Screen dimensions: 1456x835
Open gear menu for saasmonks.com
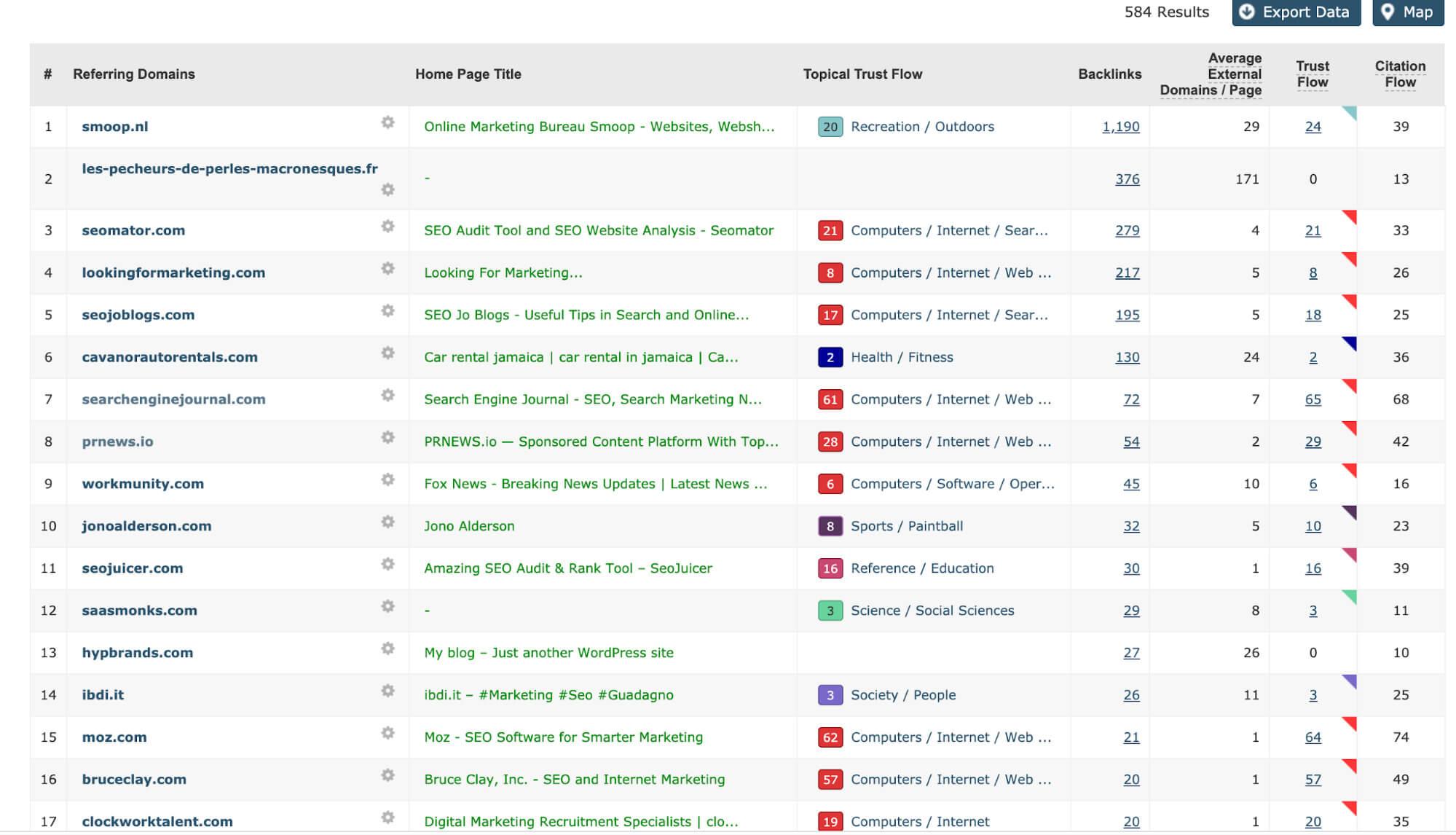388,606
